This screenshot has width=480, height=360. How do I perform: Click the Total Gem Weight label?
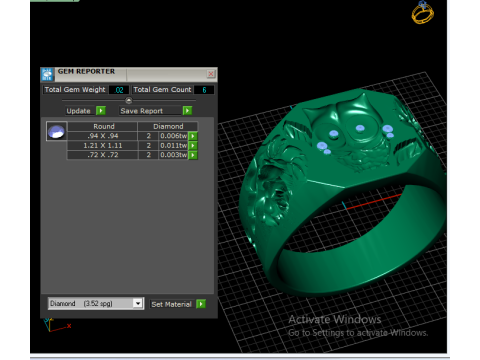click(75, 90)
